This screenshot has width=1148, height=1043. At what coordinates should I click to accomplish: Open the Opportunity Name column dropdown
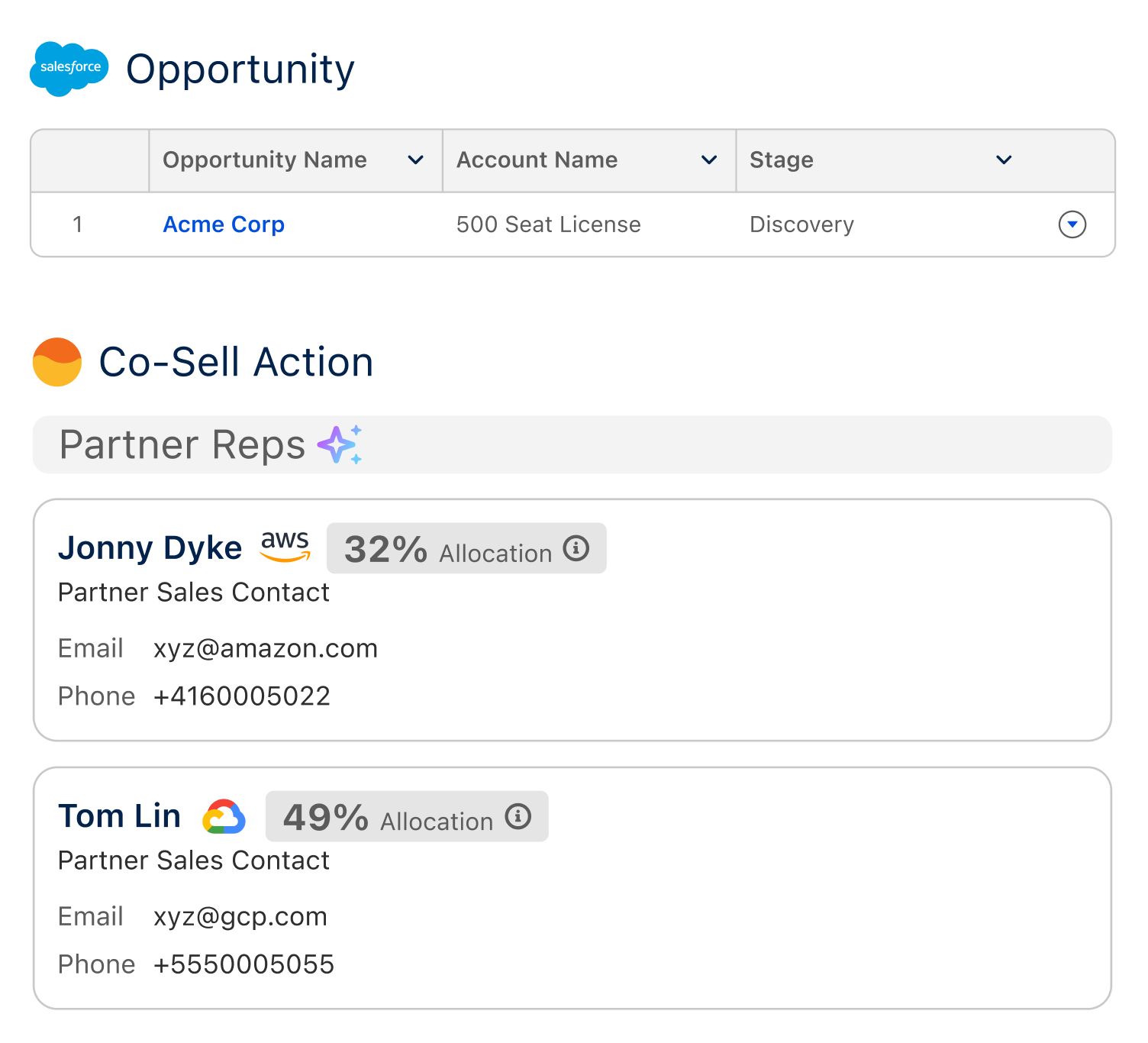pos(417,160)
